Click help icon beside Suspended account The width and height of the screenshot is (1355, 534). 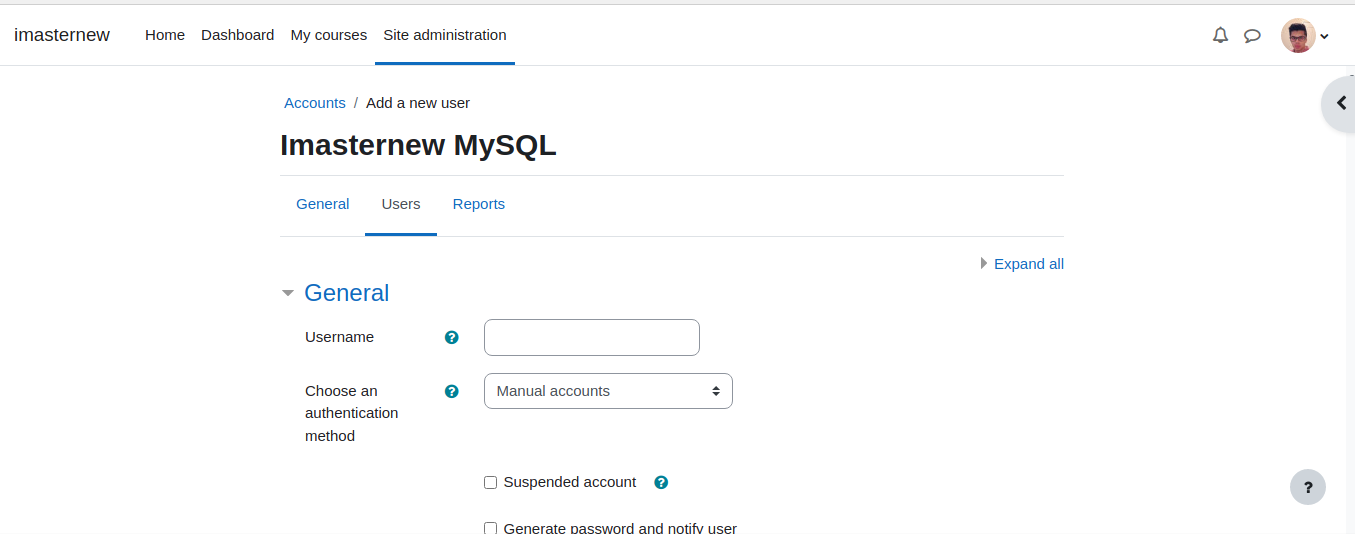[x=661, y=482]
